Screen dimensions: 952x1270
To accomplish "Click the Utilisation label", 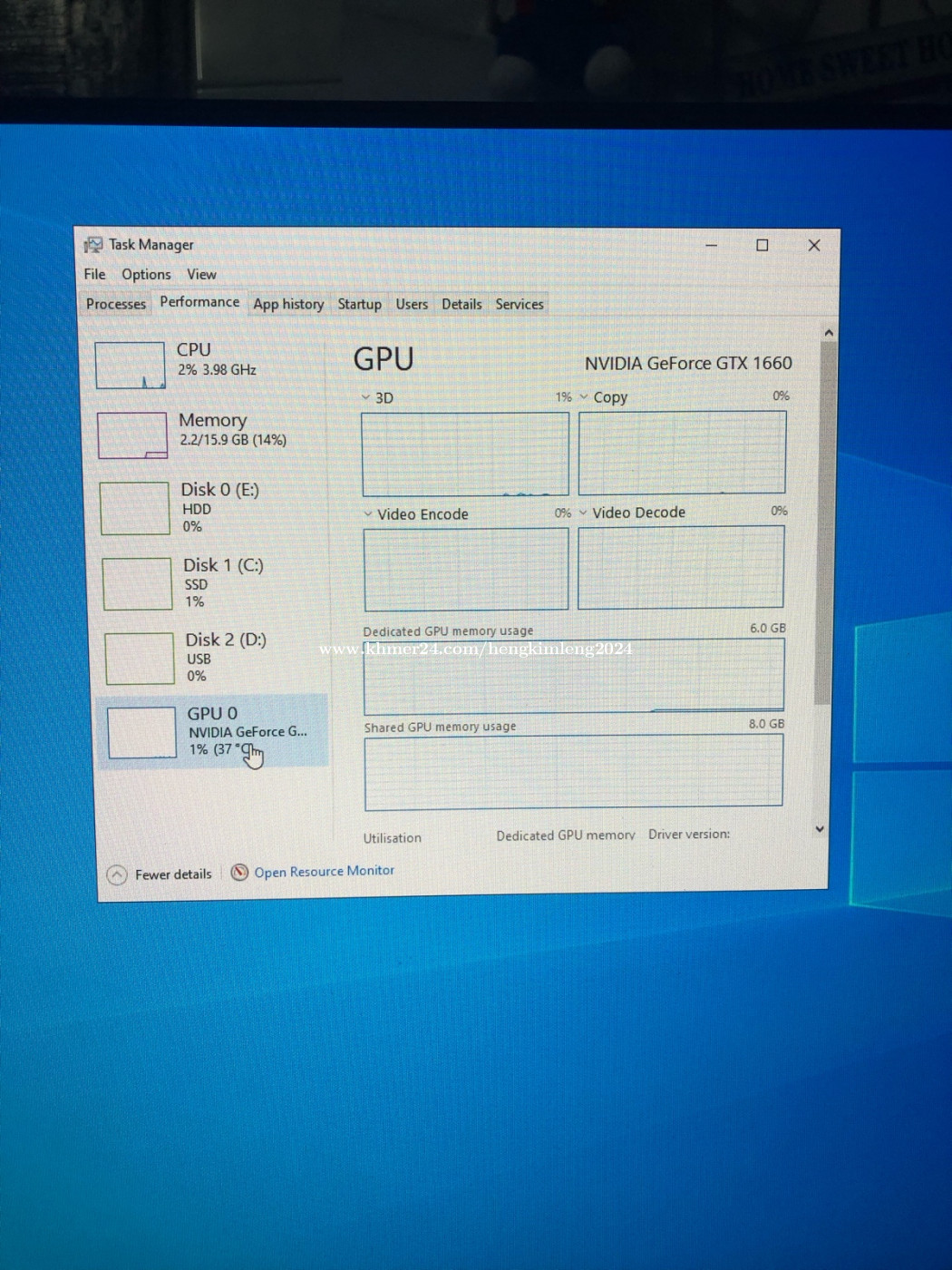I will (x=393, y=838).
